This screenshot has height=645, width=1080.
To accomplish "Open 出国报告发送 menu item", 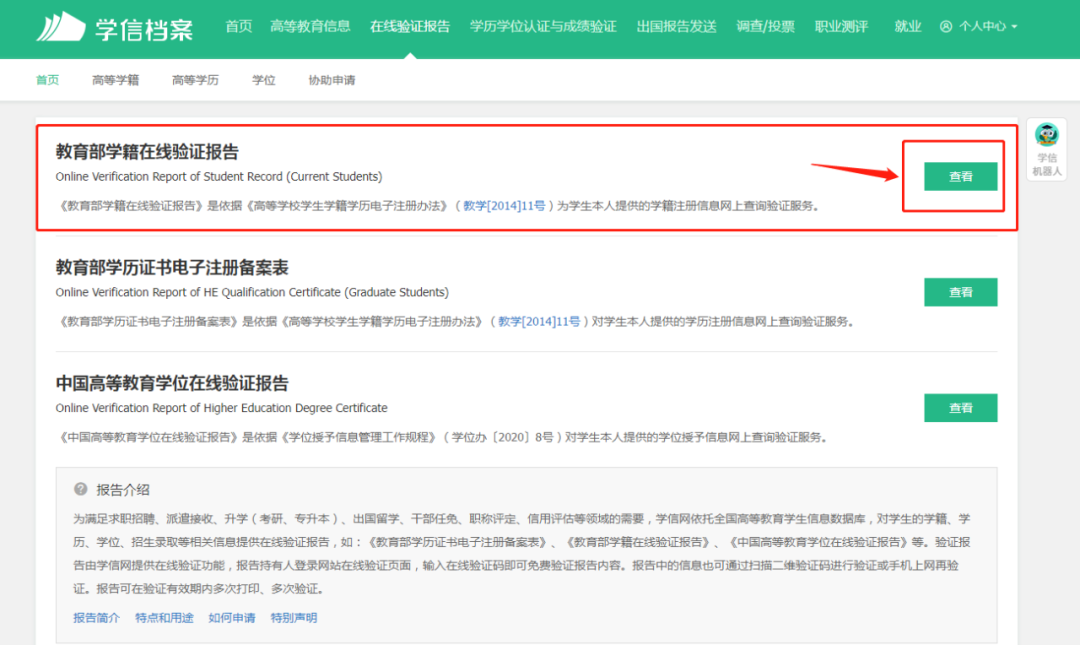I will coord(676,27).
